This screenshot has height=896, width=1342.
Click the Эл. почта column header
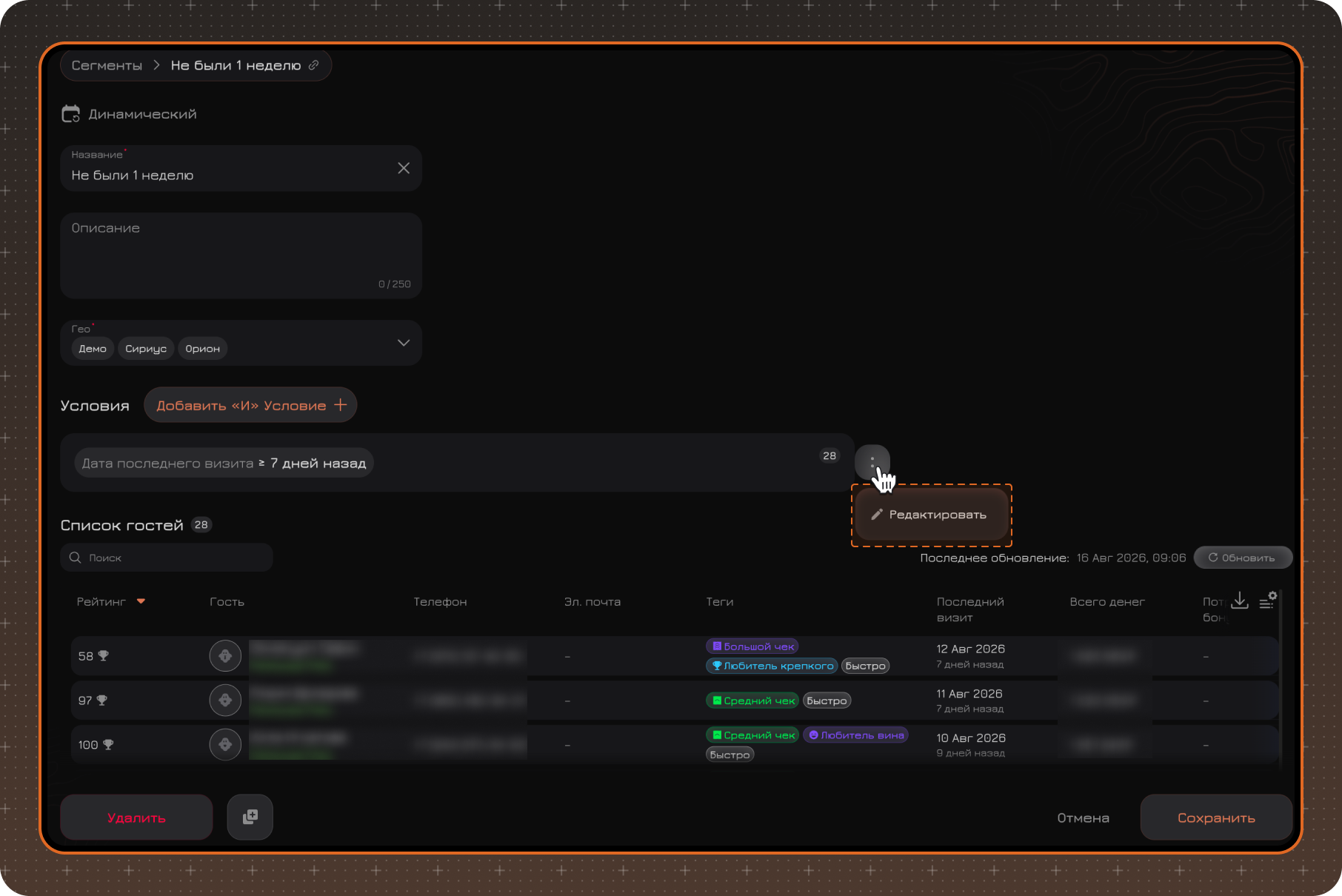pos(592,602)
